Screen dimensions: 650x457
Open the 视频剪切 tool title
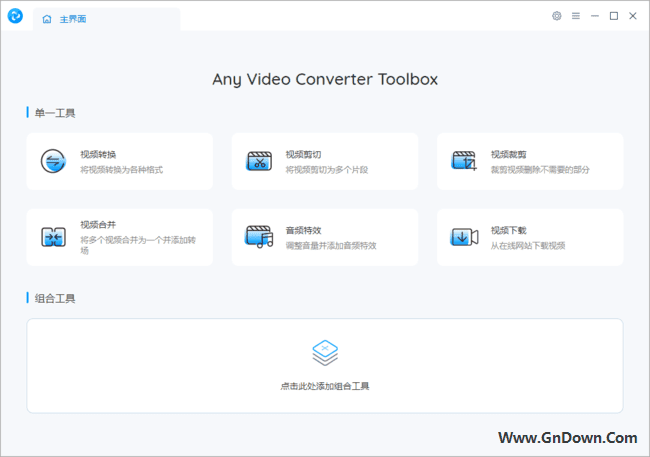click(303, 155)
